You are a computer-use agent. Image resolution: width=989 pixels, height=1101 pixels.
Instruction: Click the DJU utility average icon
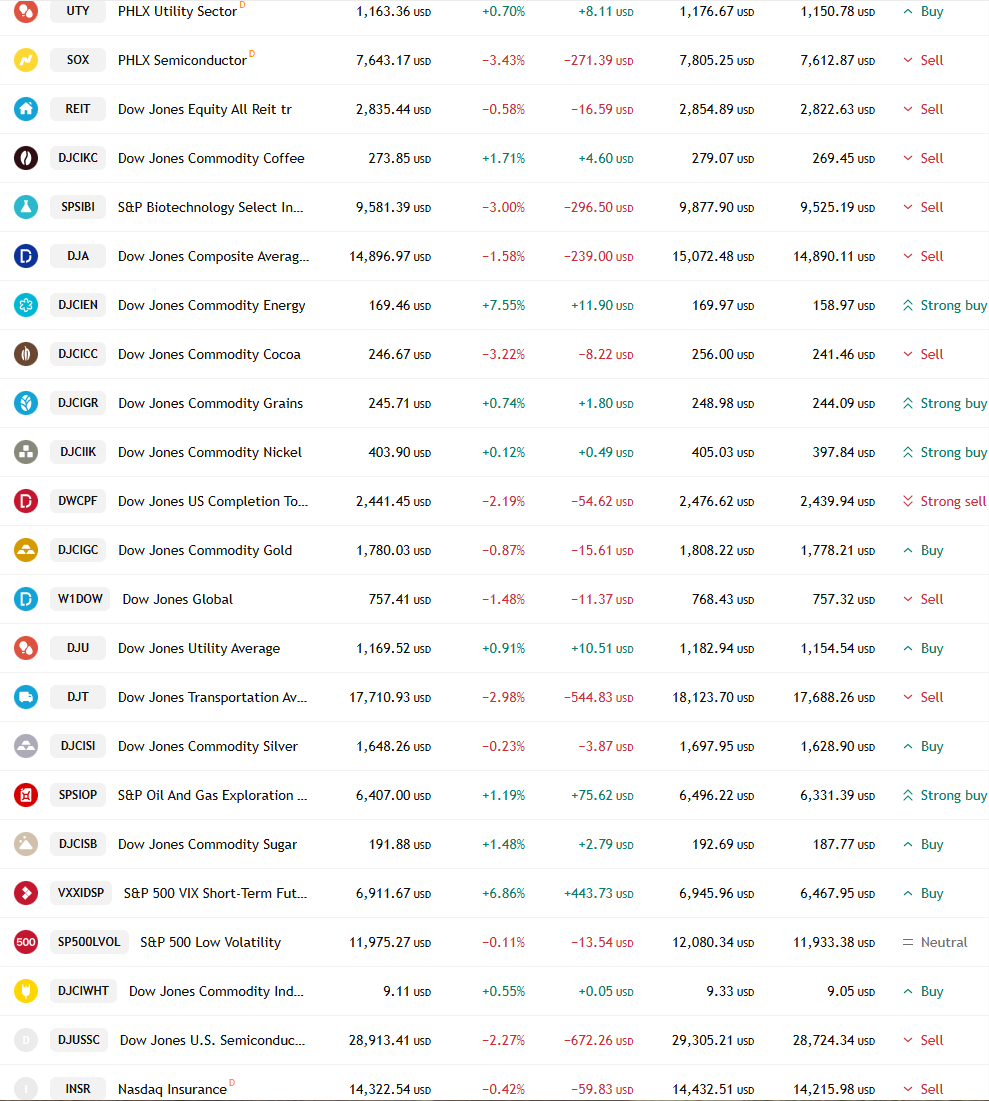26,648
